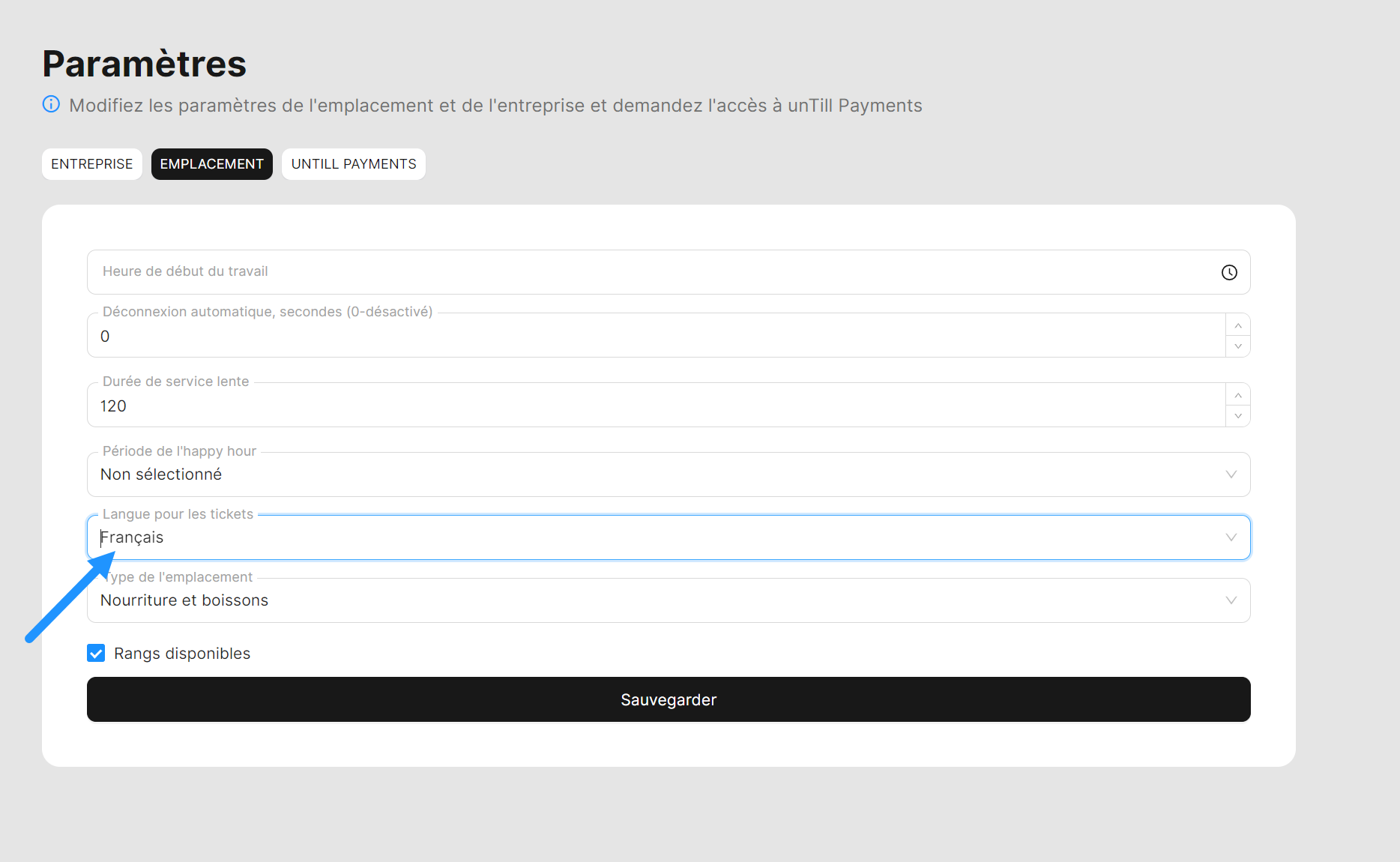Click the Nourriture et boissons selected value
This screenshot has width=1400, height=862.
point(184,600)
